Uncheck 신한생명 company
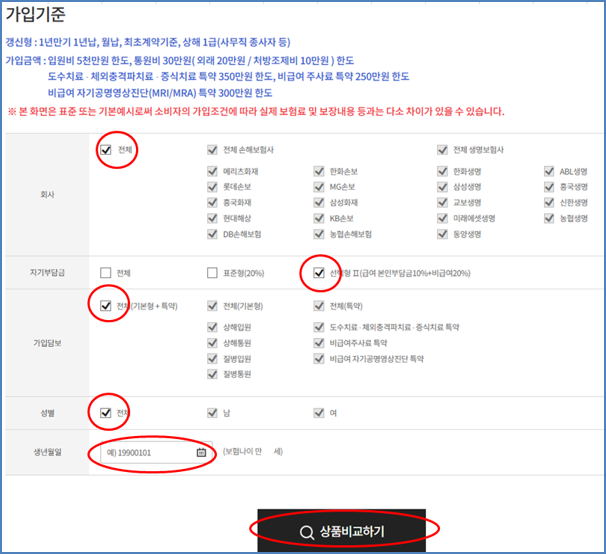 click(549, 202)
